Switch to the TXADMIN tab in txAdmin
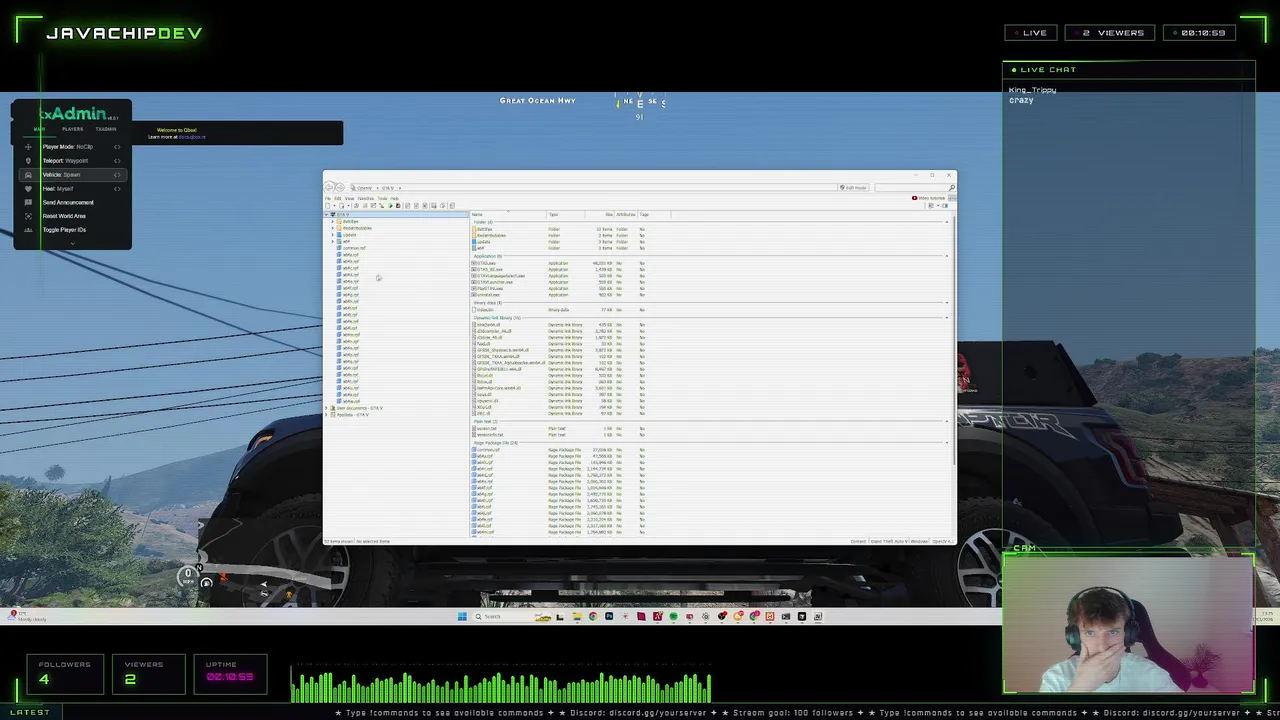The image size is (1280, 720). [x=106, y=129]
